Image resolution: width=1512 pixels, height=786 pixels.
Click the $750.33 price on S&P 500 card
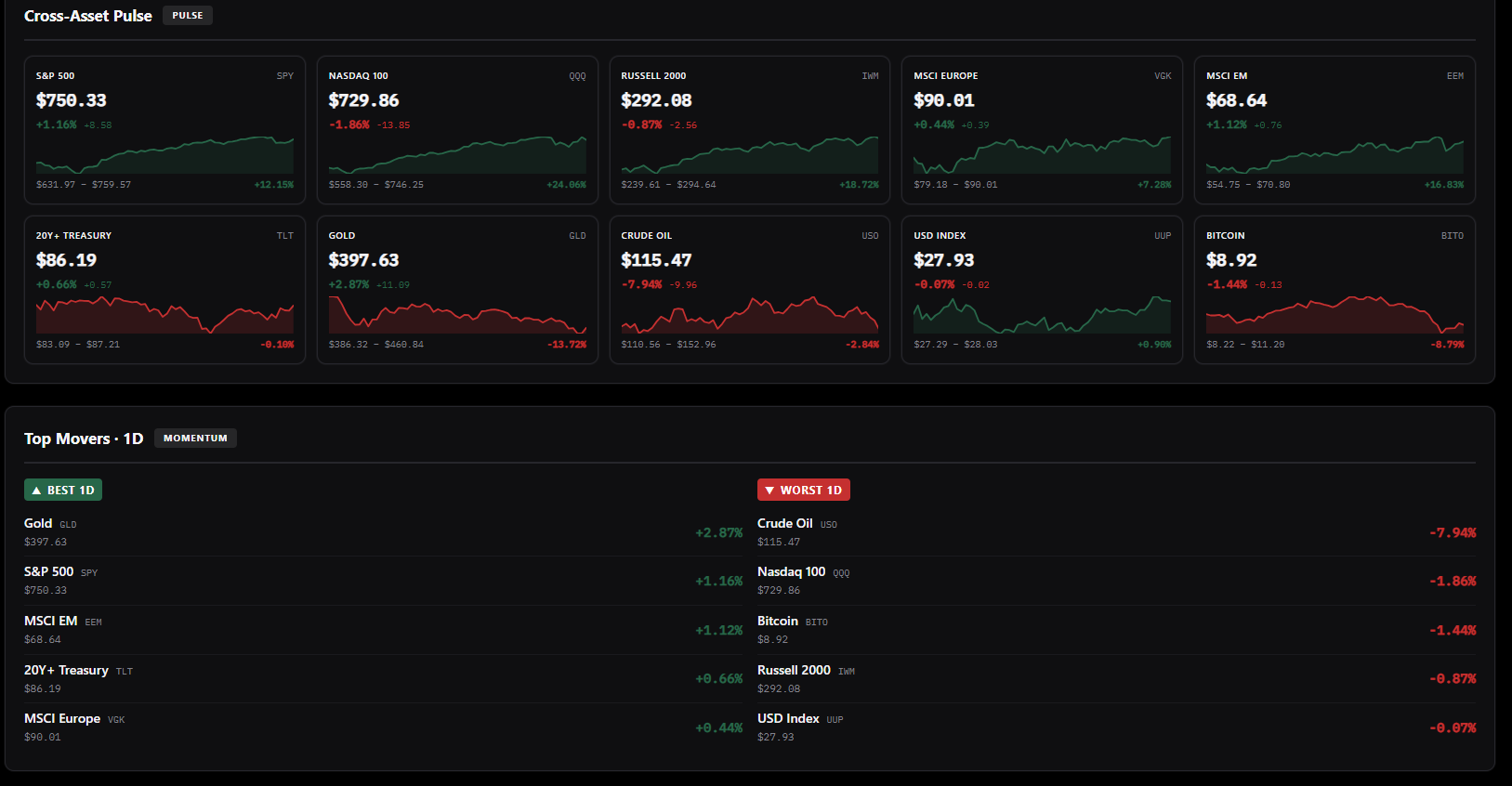72,100
